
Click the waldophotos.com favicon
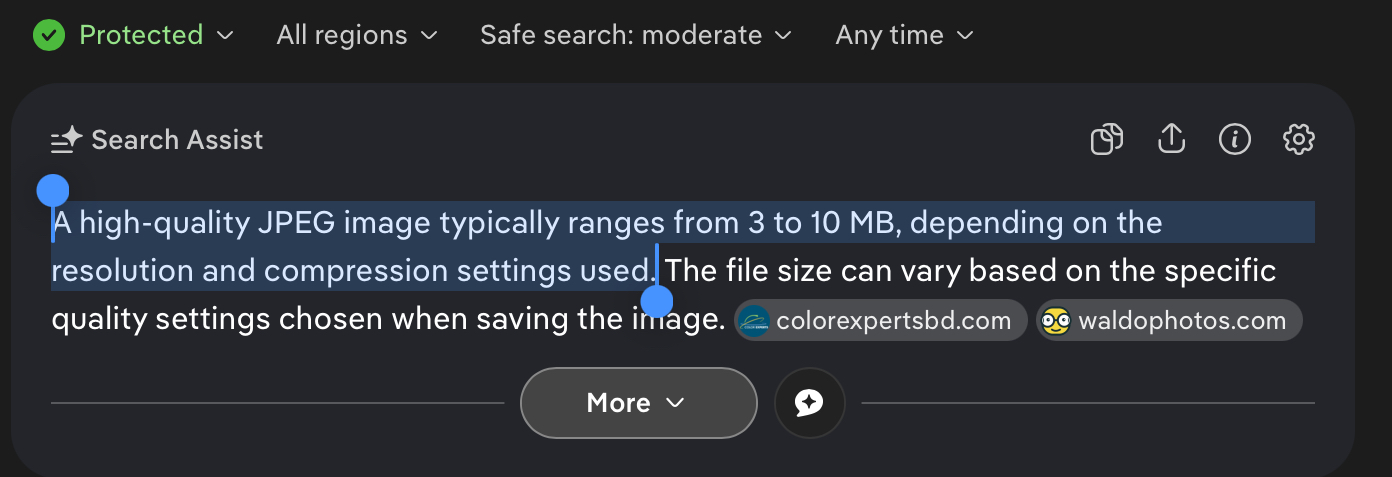tap(1055, 321)
